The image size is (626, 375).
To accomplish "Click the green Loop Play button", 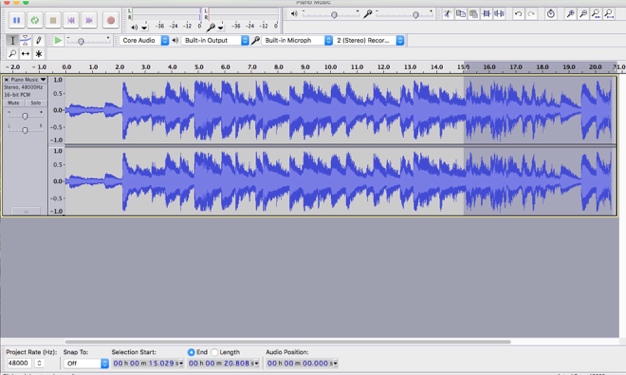I will point(35,20).
